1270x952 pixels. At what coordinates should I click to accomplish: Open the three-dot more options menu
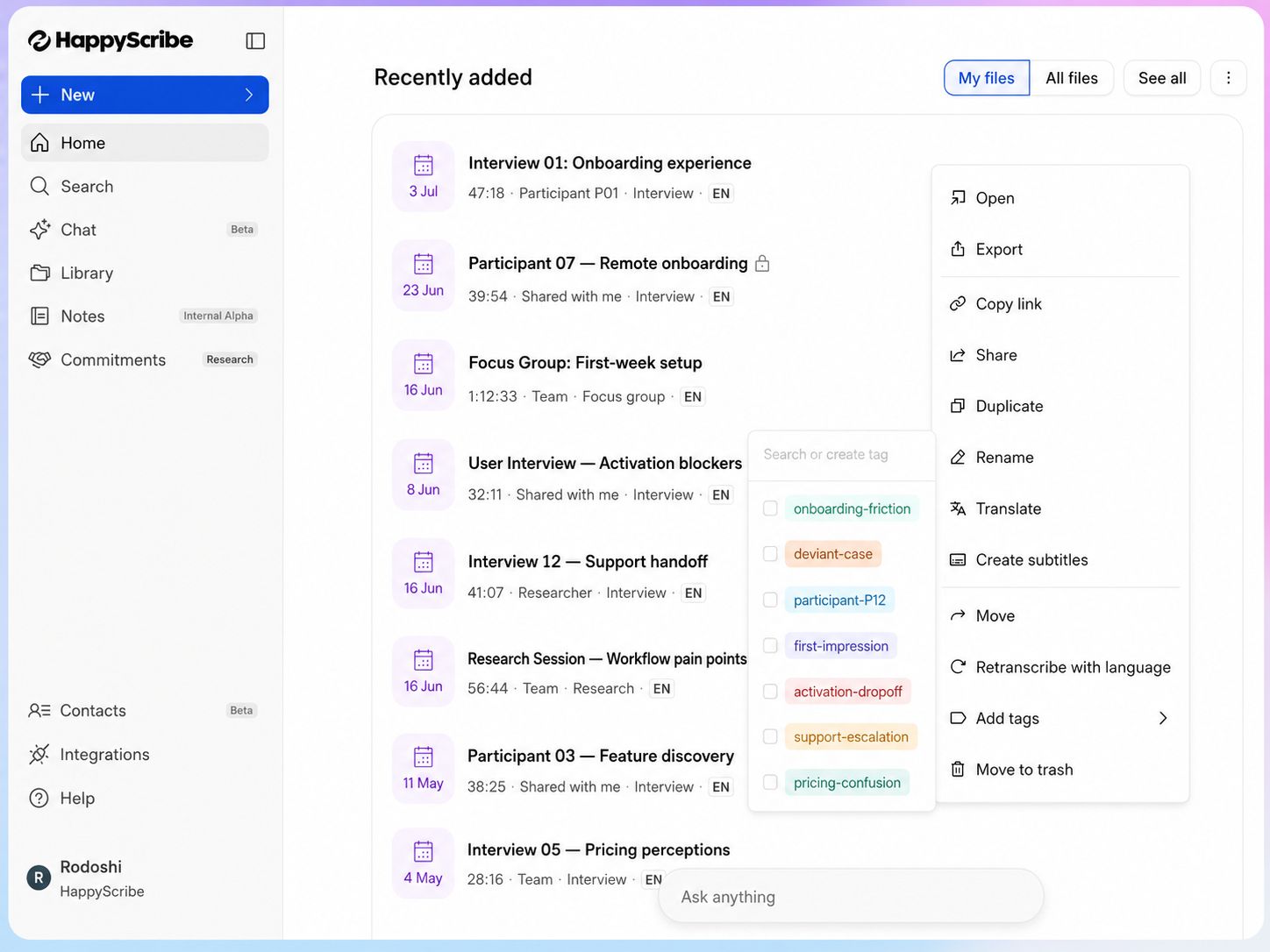click(1229, 78)
